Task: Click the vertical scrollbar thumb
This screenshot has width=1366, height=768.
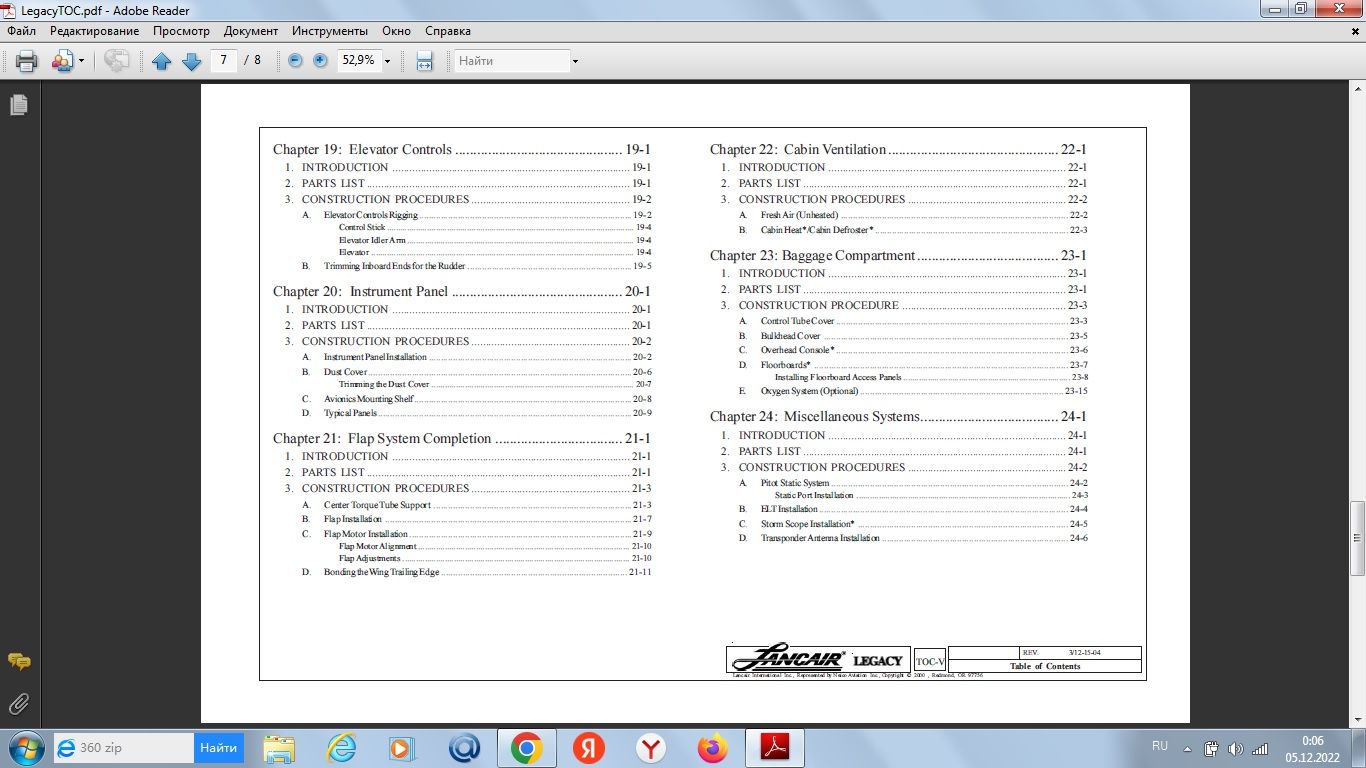Action: (1357, 538)
